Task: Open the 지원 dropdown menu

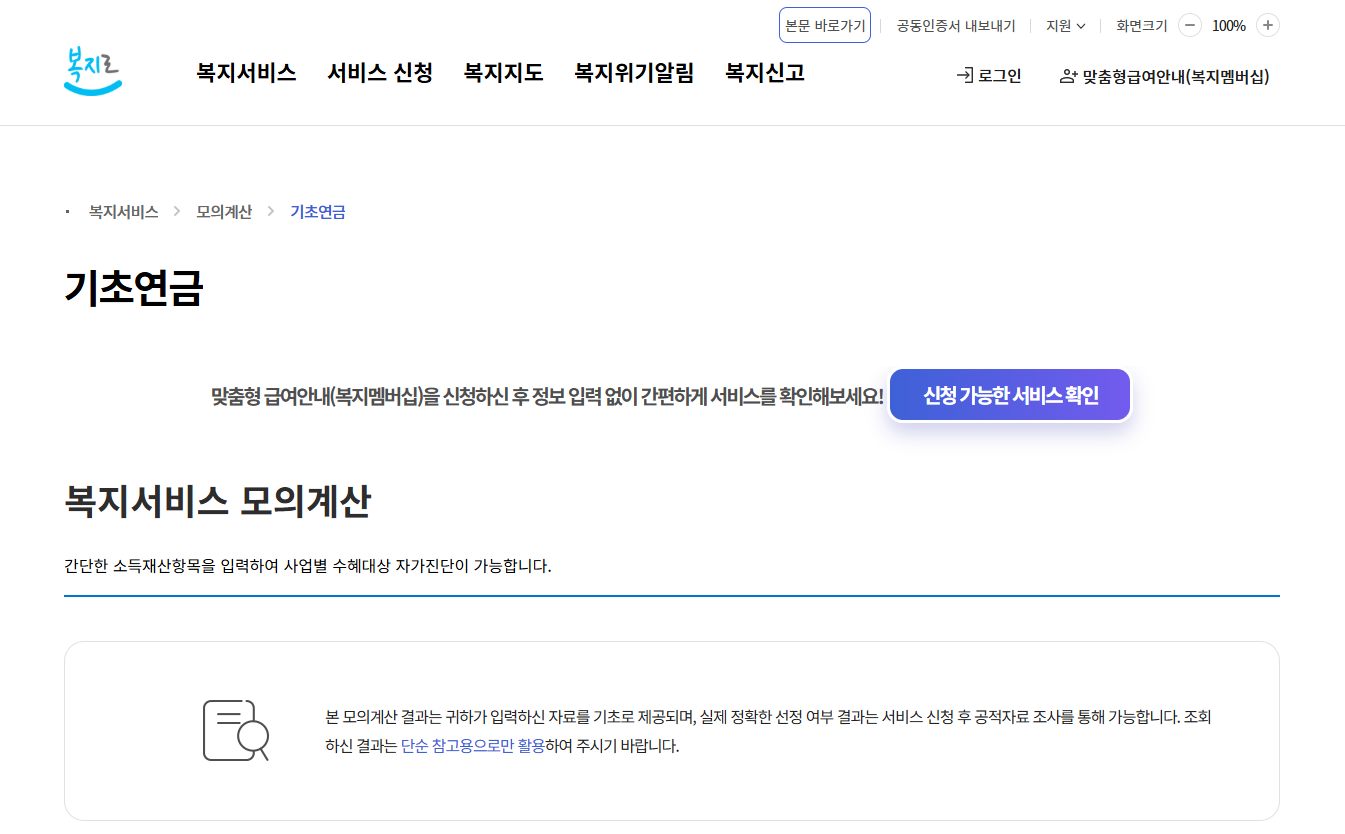Action: [1064, 25]
